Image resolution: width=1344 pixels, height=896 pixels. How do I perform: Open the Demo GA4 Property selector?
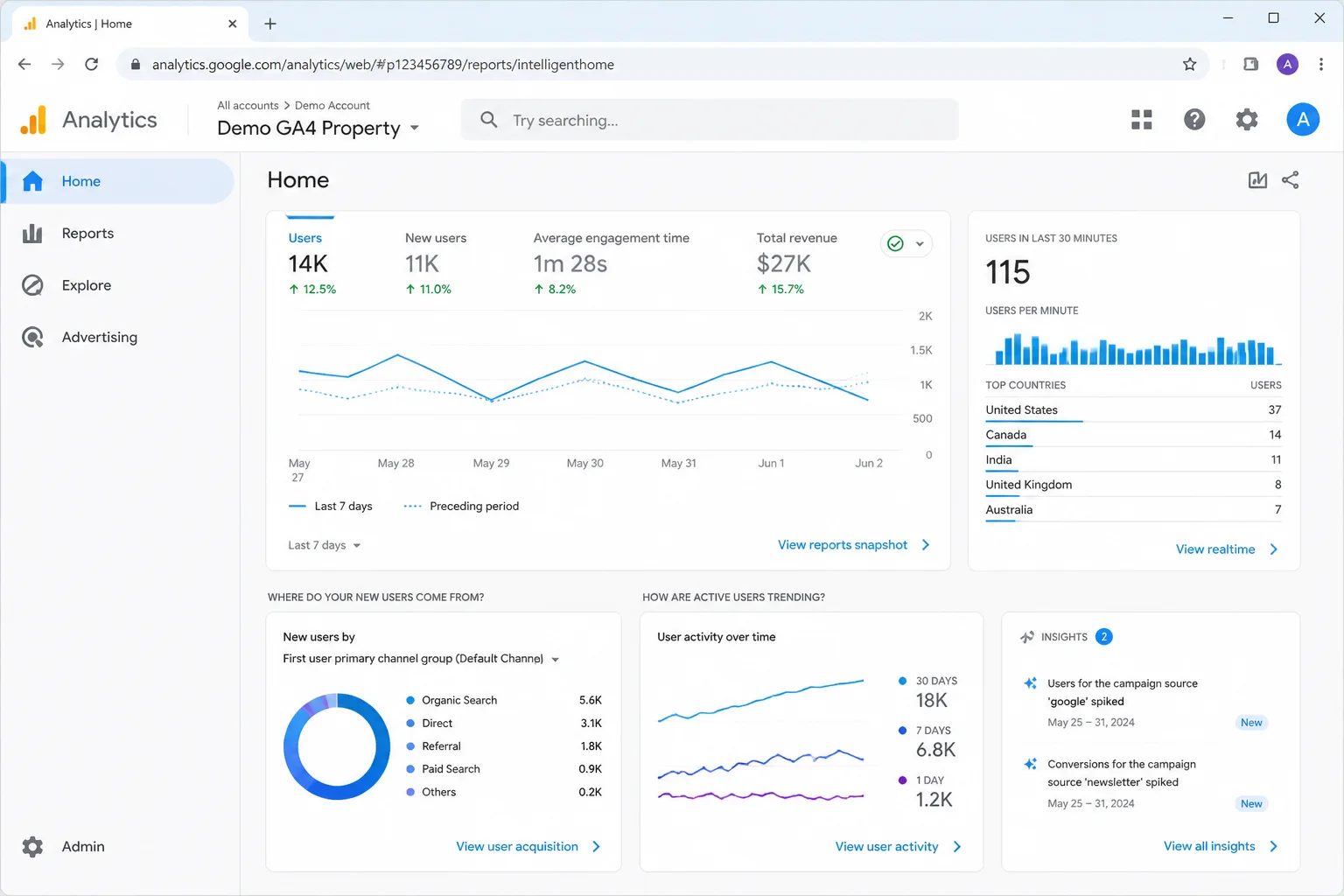click(x=318, y=128)
